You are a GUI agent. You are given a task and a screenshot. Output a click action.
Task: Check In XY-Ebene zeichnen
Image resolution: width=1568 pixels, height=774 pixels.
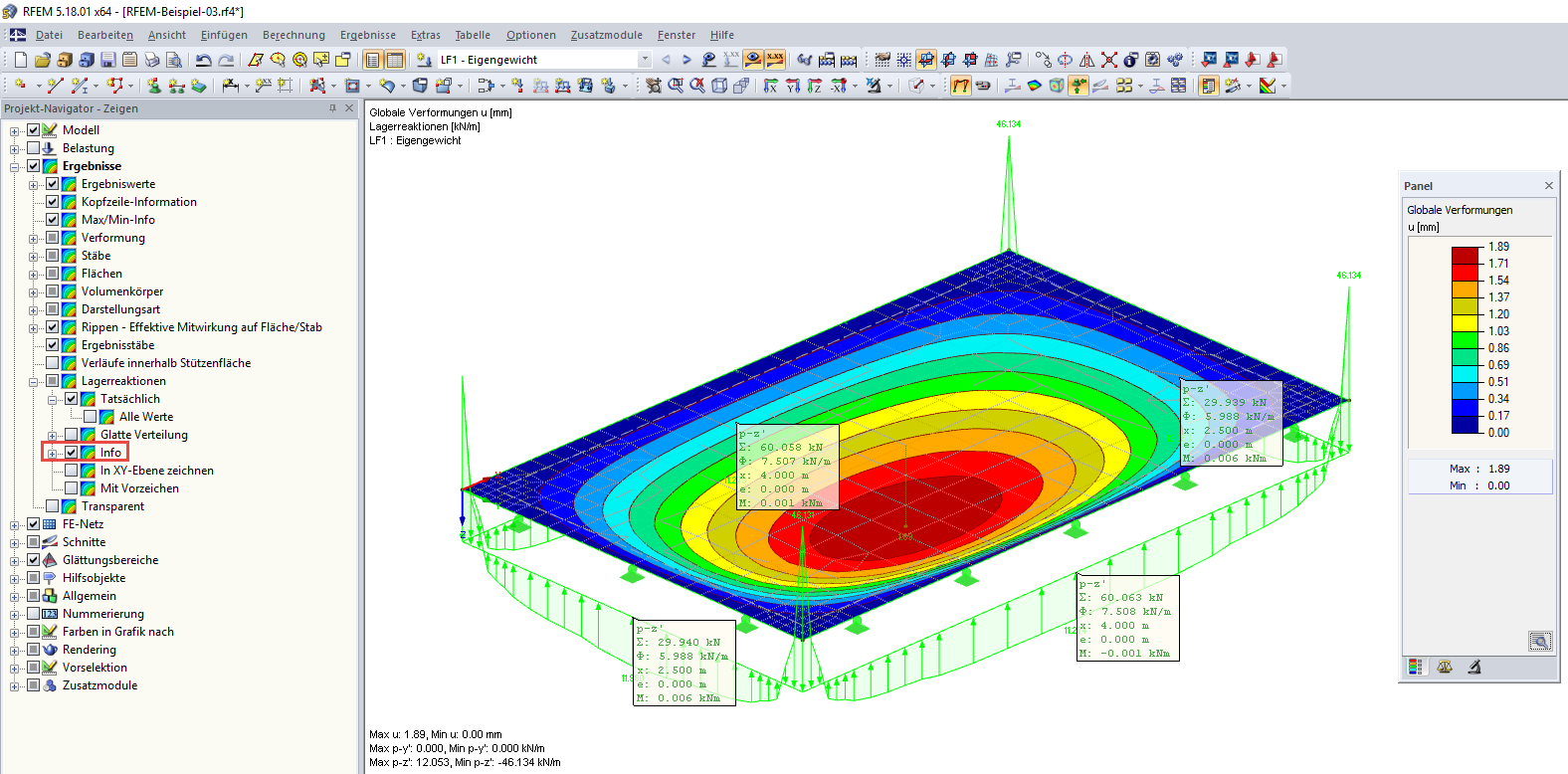[x=71, y=471]
